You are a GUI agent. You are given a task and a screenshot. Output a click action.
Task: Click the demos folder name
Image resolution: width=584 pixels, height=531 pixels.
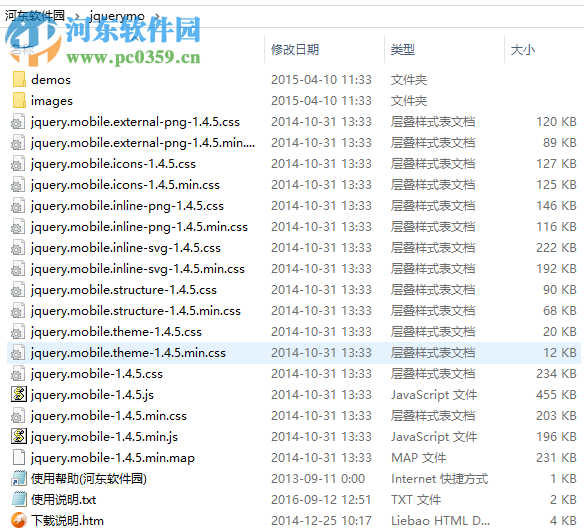tap(51, 80)
